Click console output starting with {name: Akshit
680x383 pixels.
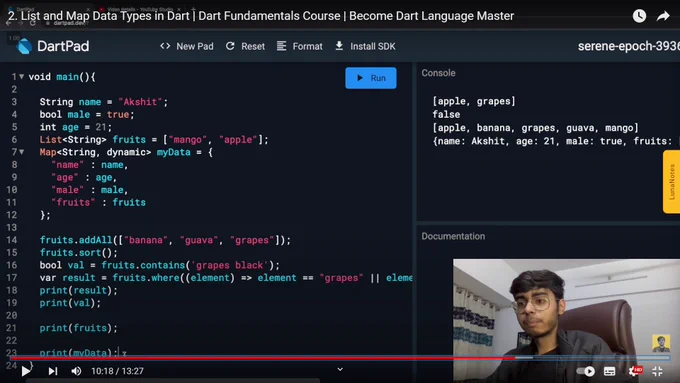coord(556,141)
